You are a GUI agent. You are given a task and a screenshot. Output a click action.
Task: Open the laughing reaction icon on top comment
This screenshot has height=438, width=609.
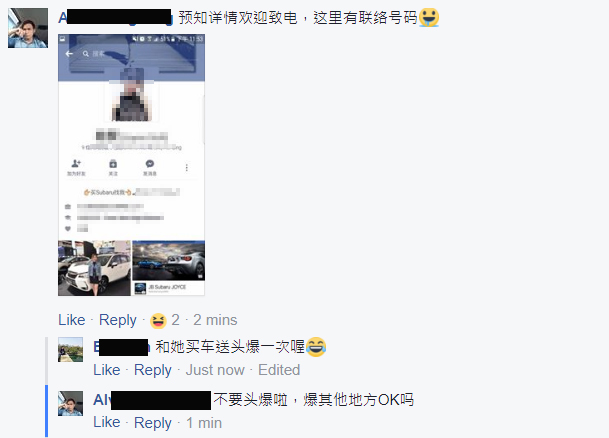pyautogui.click(x=158, y=320)
